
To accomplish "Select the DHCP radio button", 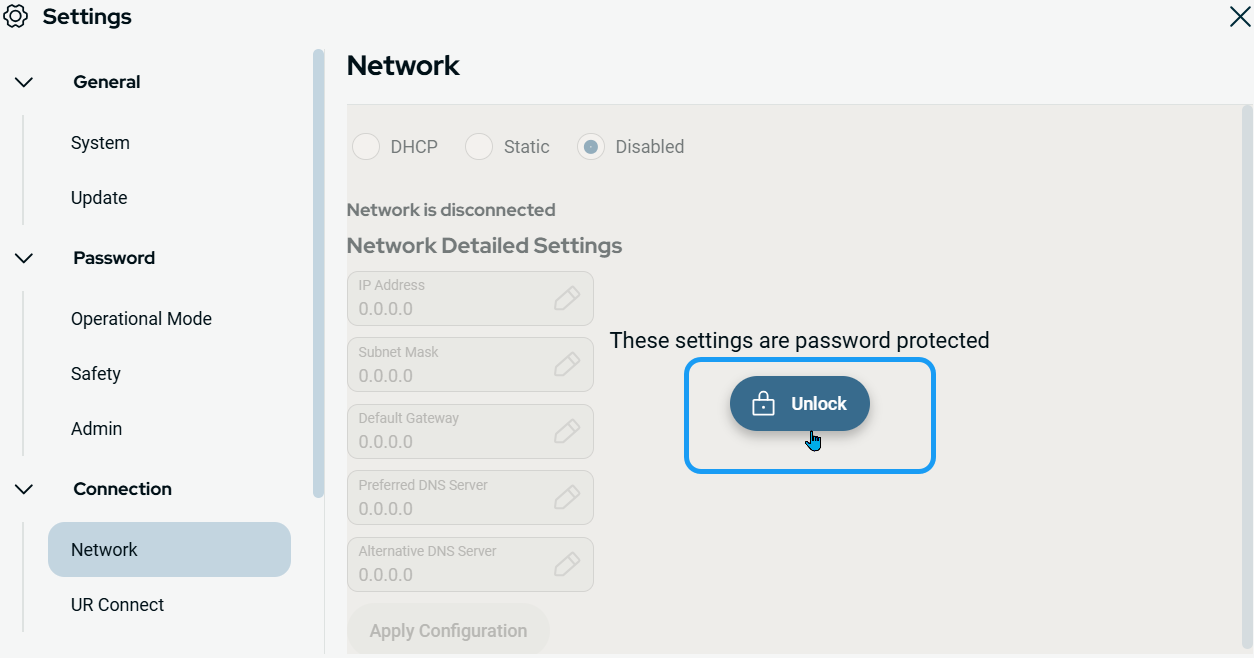I will (366, 147).
